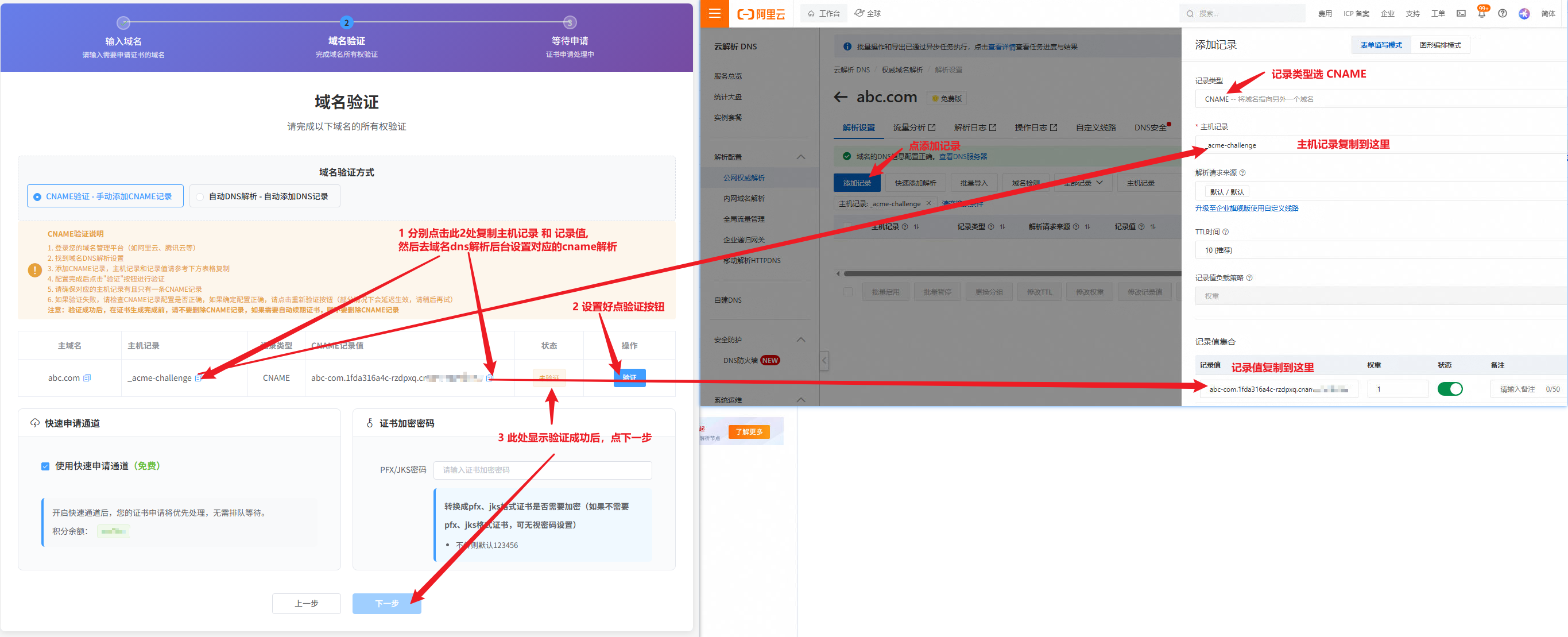The image size is (1568, 637).
Task: Open the 全部记录 filter dropdown
Action: point(1083,183)
